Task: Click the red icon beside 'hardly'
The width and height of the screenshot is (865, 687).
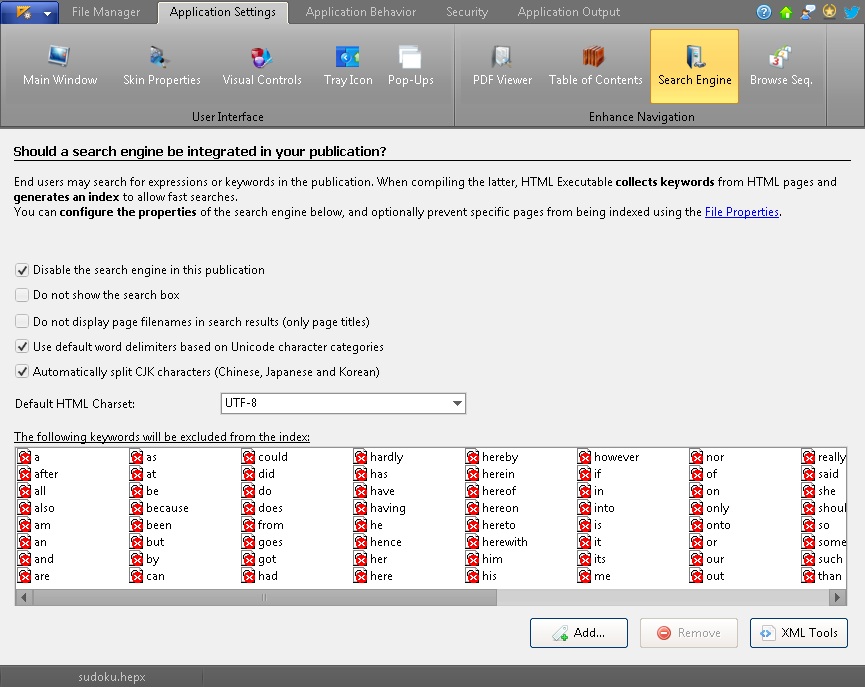Action: (x=360, y=457)
